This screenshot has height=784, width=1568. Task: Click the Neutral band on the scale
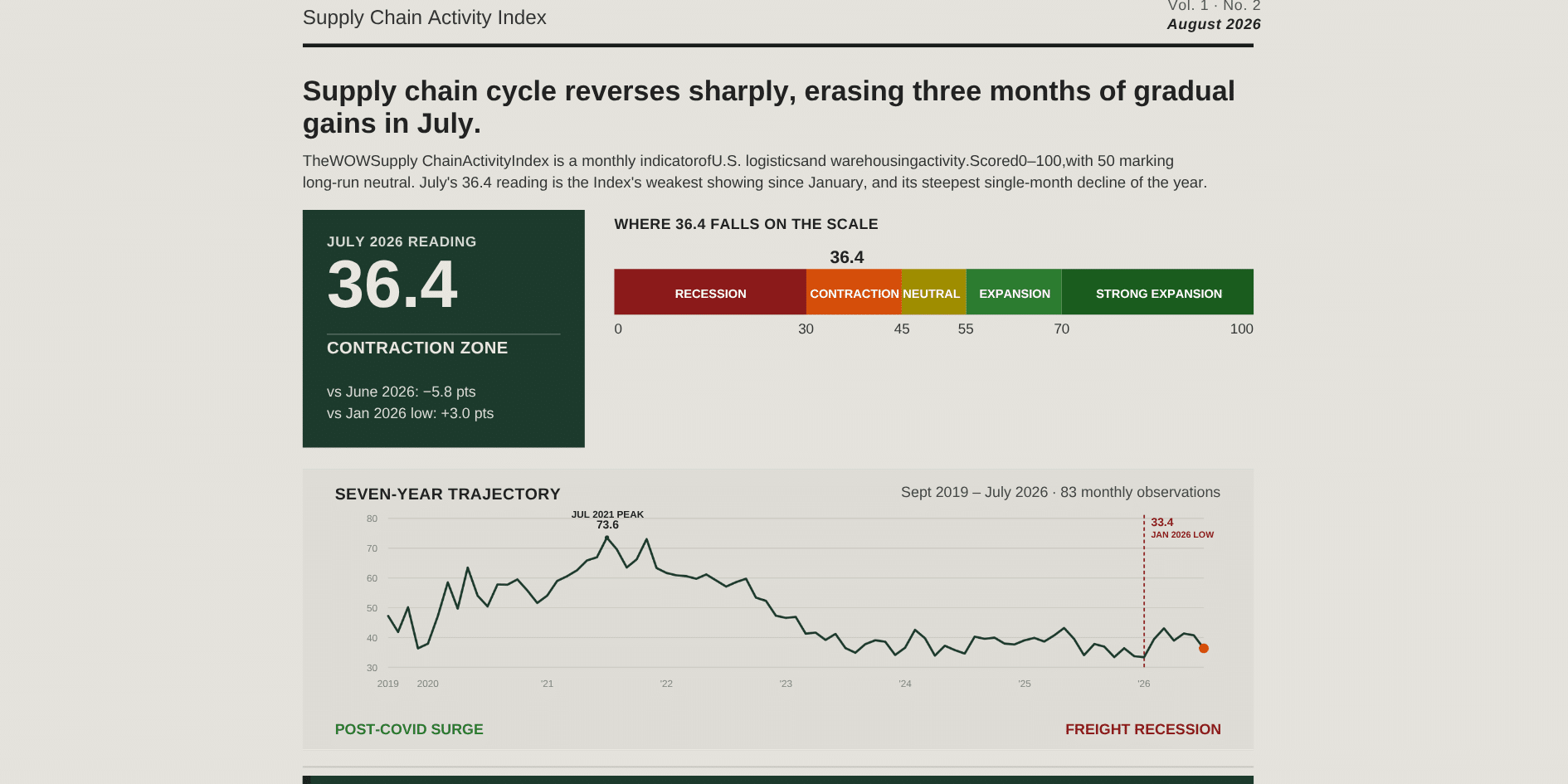point(933,292)
